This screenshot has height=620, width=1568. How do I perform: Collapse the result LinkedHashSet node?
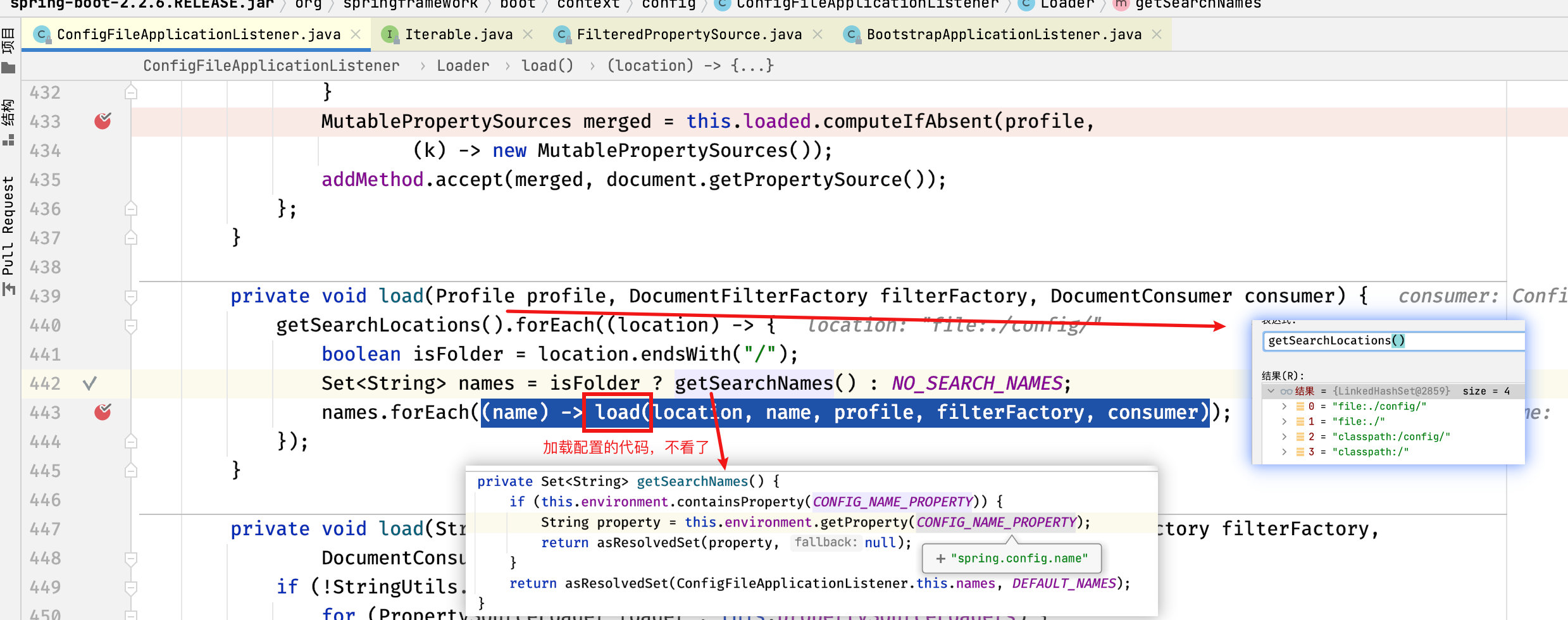pyautogui.click(x=1271, y=391)
